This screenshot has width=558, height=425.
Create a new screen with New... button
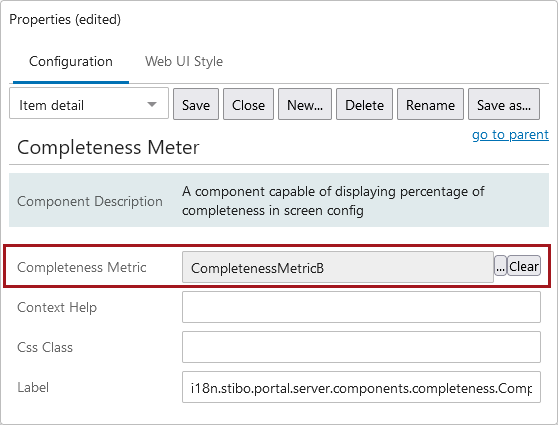[x=305, y=104]
